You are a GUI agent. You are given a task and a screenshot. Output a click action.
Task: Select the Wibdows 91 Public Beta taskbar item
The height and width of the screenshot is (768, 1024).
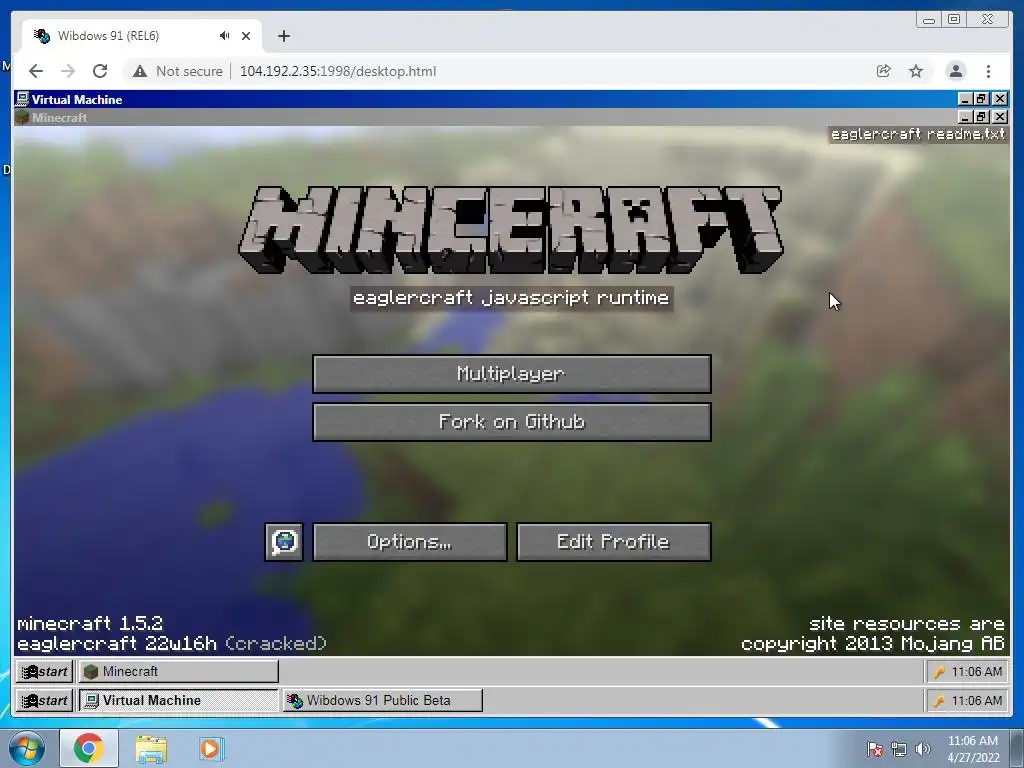(383, 700)
